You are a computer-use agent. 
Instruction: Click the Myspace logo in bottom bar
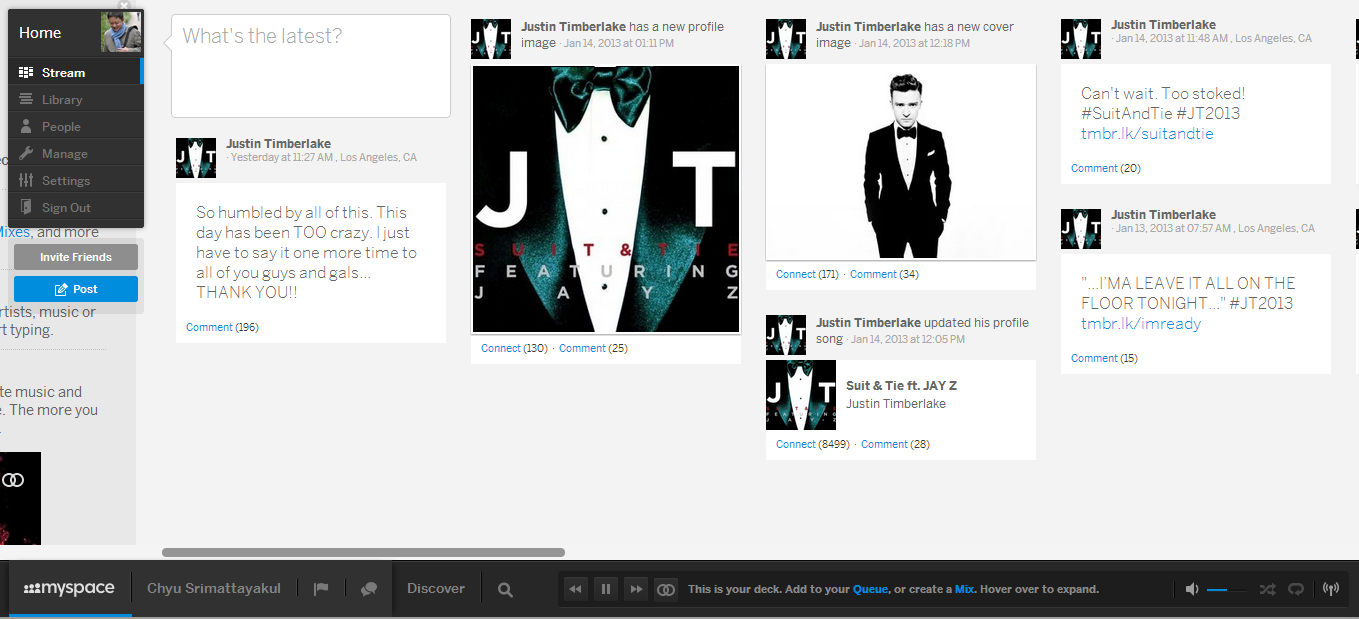[69, 588]
